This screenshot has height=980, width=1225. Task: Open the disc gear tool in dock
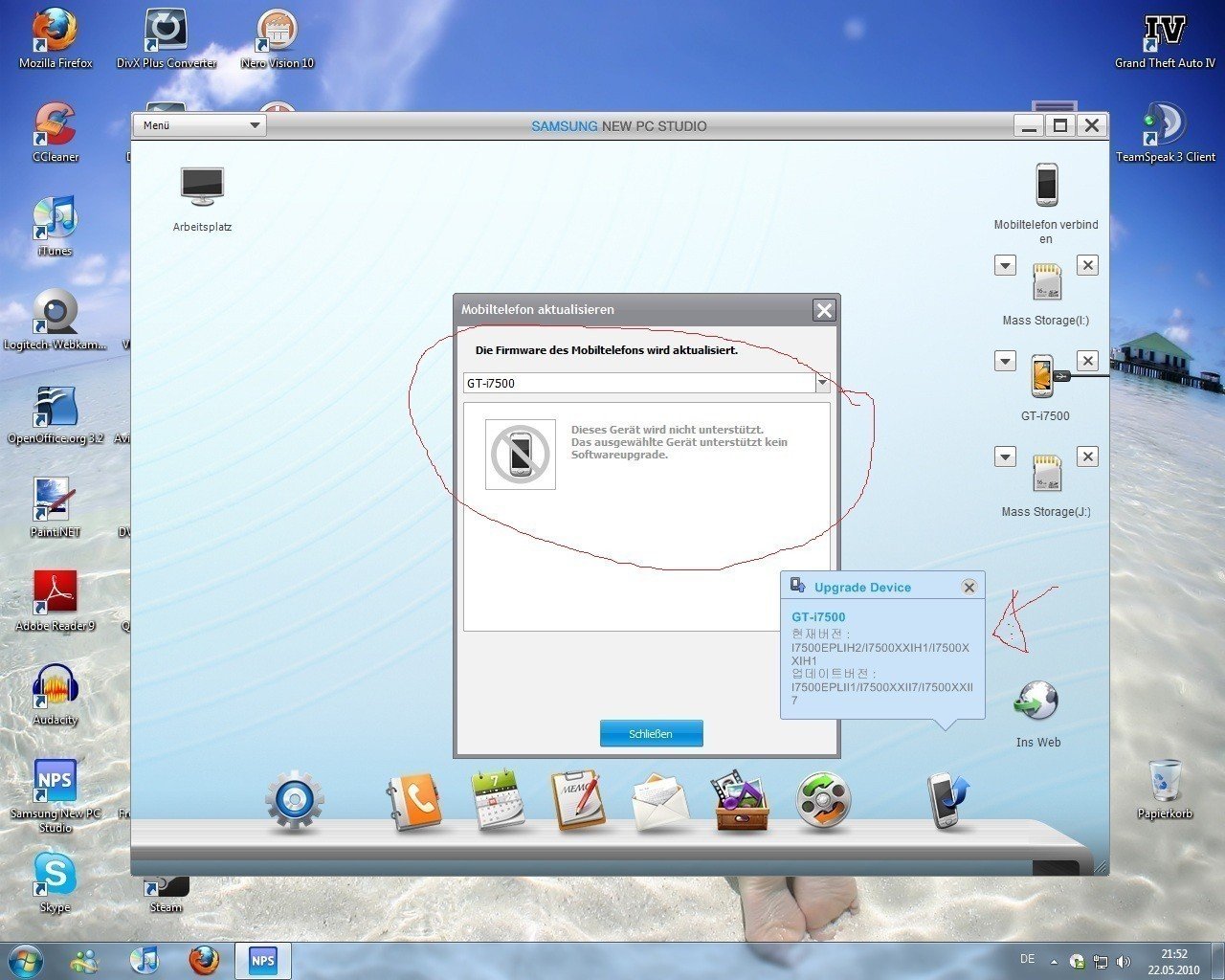click(294, 800)
